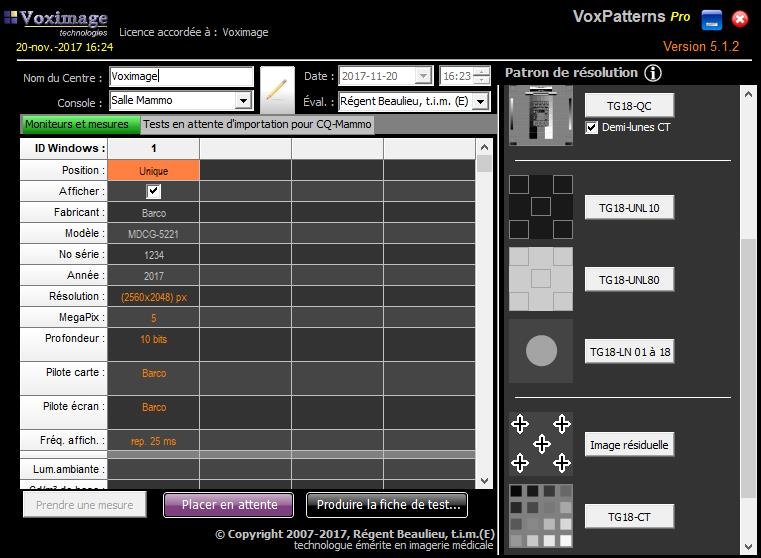Click the No série cell '1234'
761x558 pixels.
coord(153,255)
